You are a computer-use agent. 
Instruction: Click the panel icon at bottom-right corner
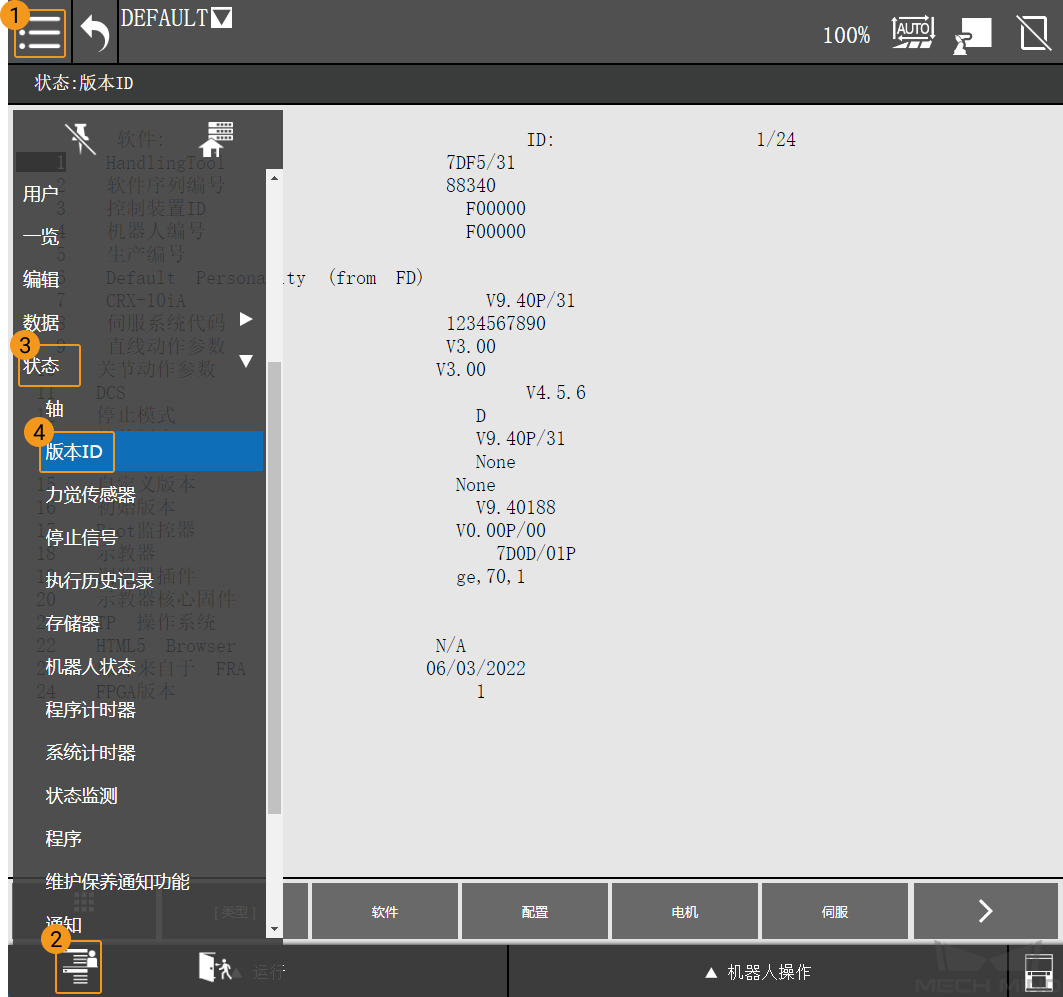[1040, 970]
